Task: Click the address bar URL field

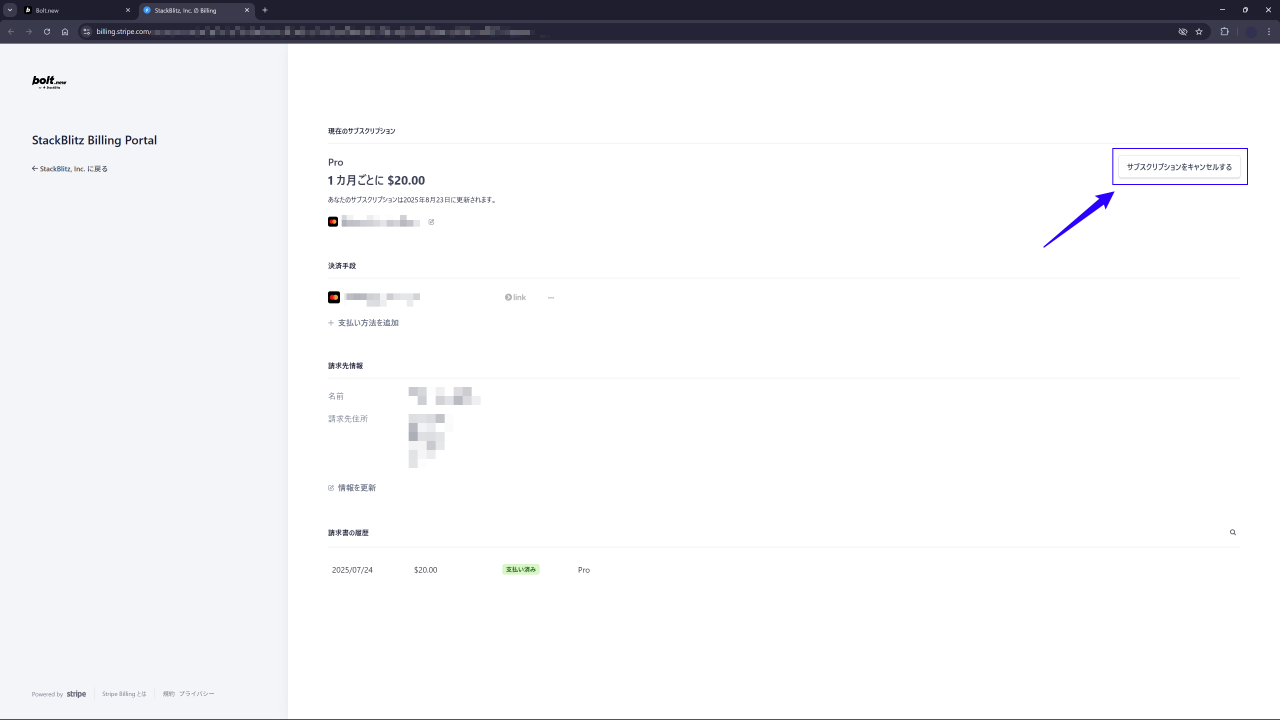Action: pos(630,31)
